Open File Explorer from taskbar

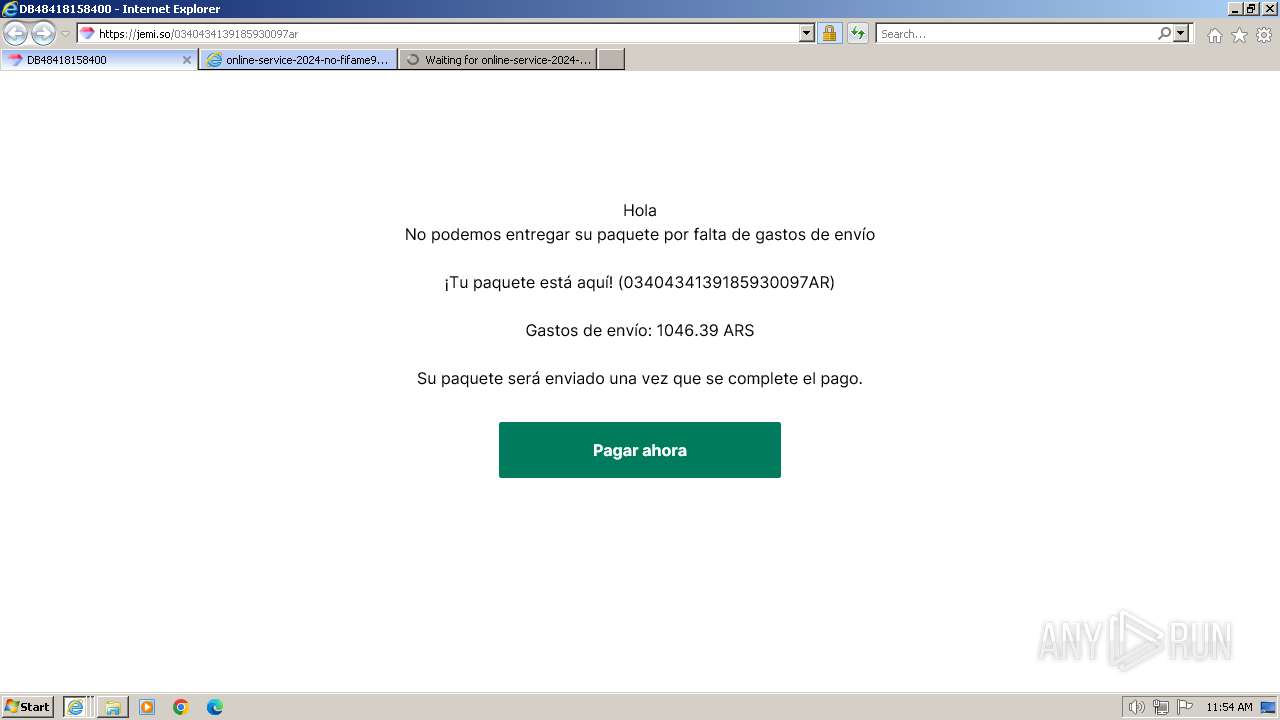point(113,707)
